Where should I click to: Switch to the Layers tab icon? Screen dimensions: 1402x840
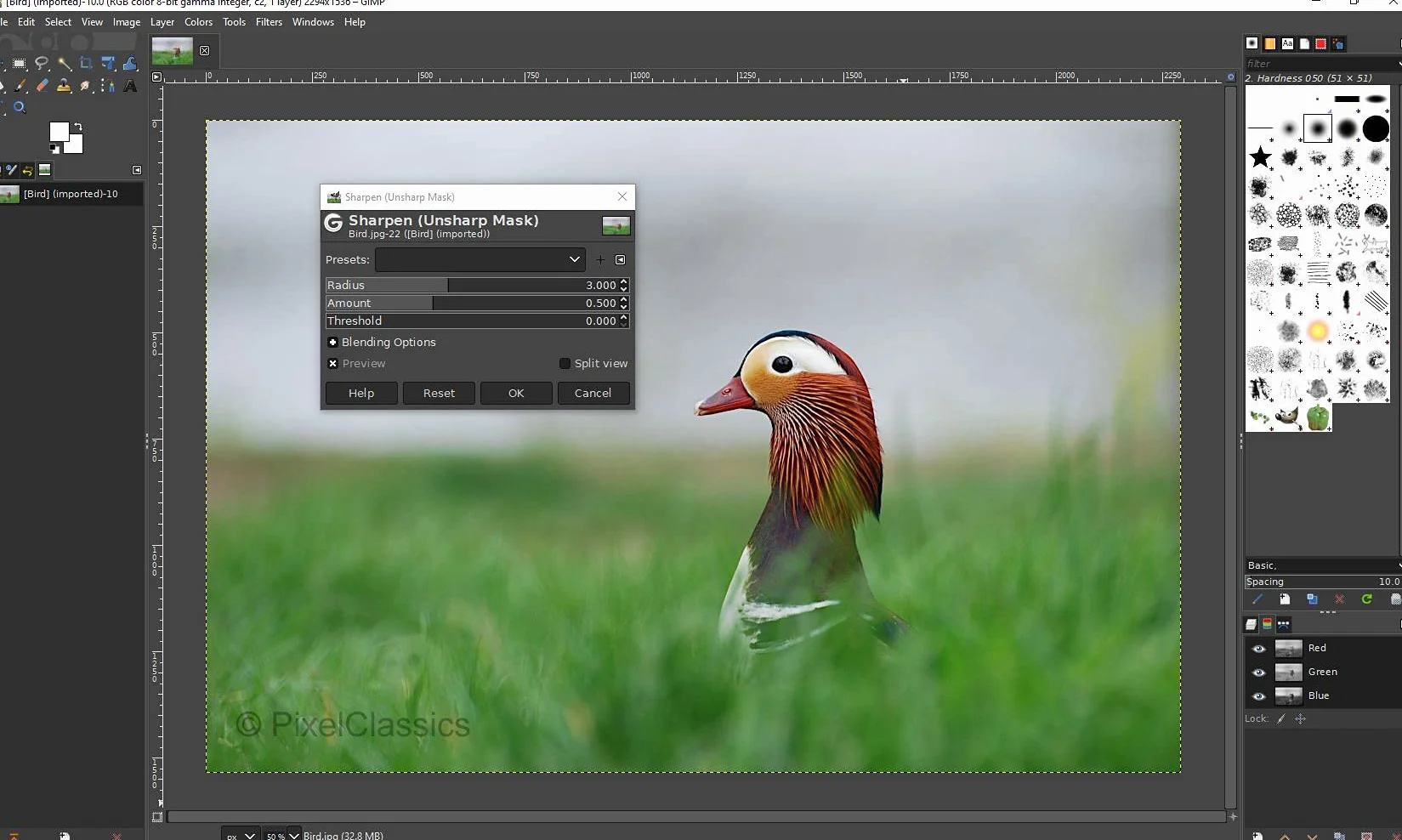1251,624
